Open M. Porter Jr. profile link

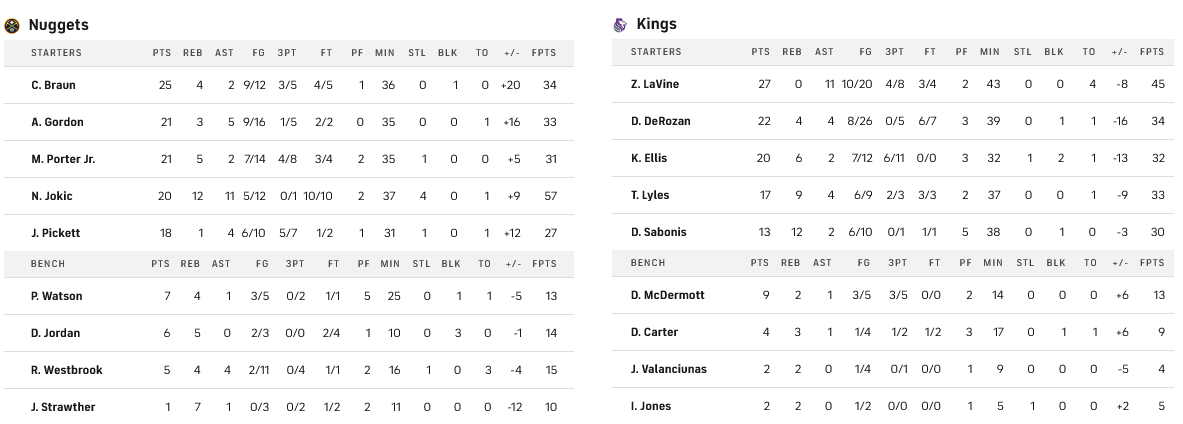pyautogui.click(x=63, y=159)
